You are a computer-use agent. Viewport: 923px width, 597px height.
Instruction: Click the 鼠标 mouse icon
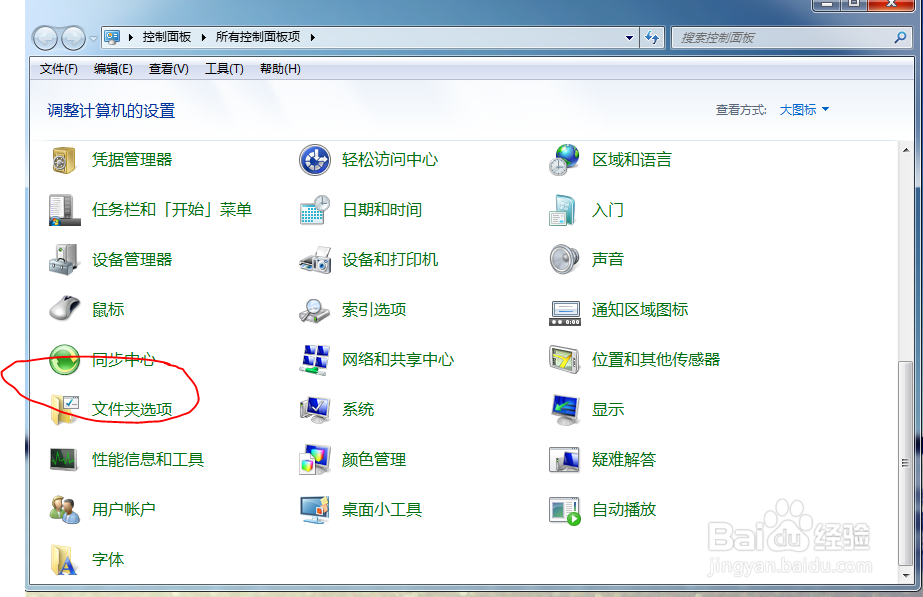[x=65, y=309]
